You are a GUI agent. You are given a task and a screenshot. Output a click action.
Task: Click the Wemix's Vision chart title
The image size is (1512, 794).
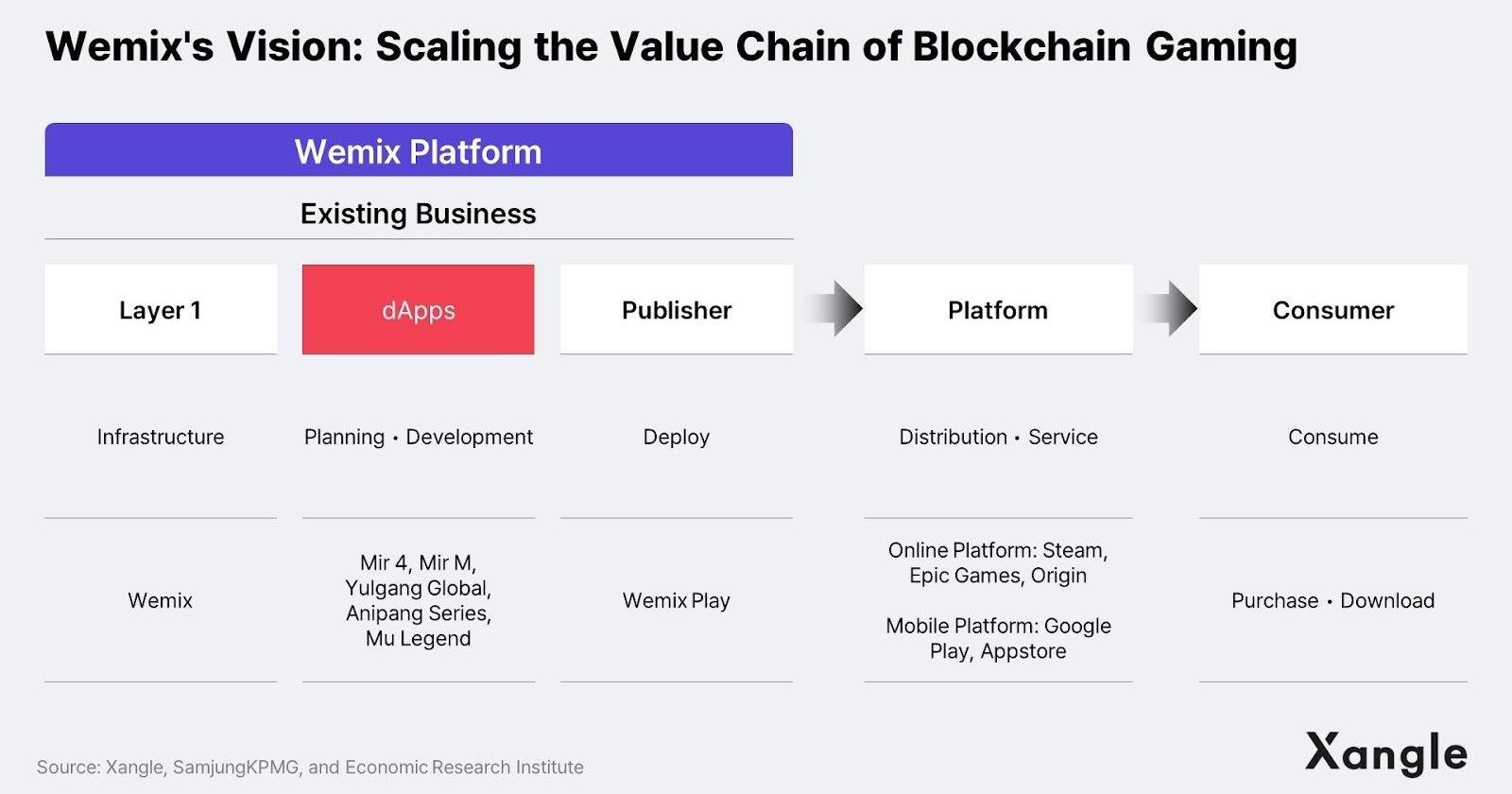pyautogui.click(x=671, y=46)
